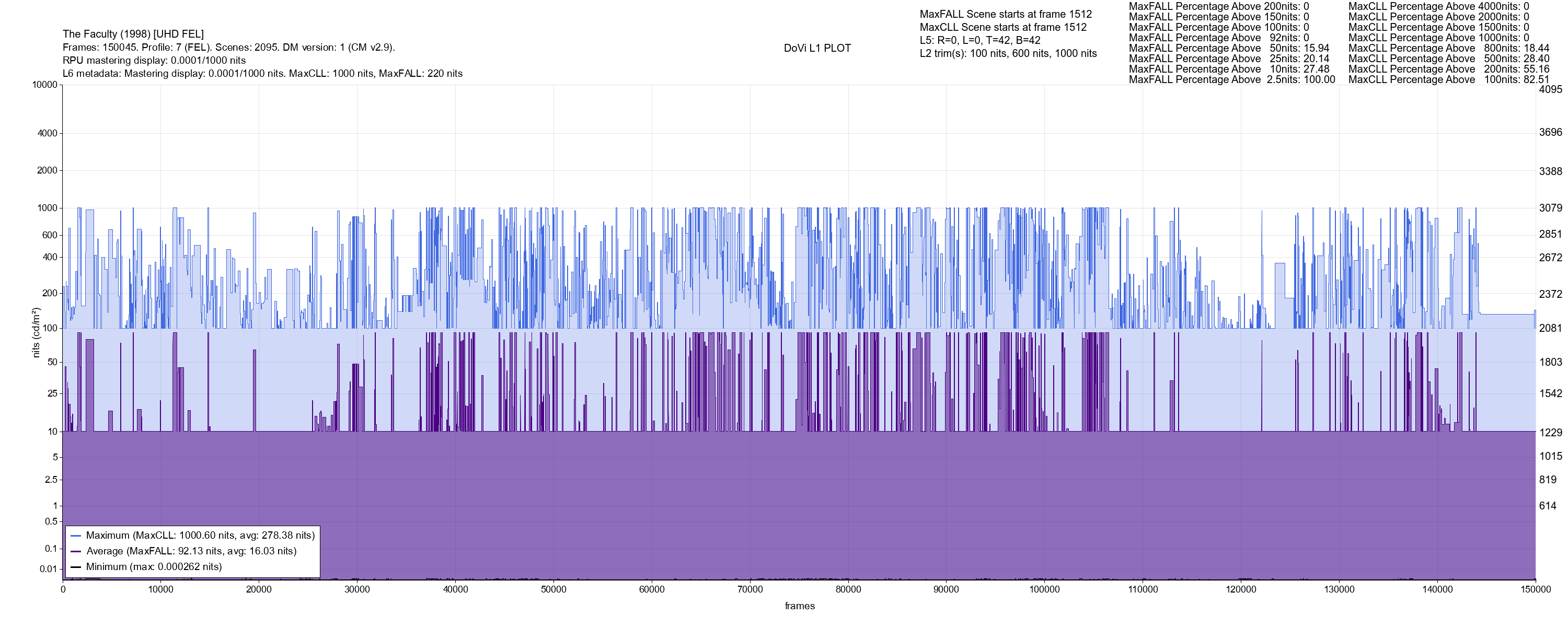Click the L2 trim(s) metadata line
Screen dimensions: 1568x627
[x=1008, y=54]
